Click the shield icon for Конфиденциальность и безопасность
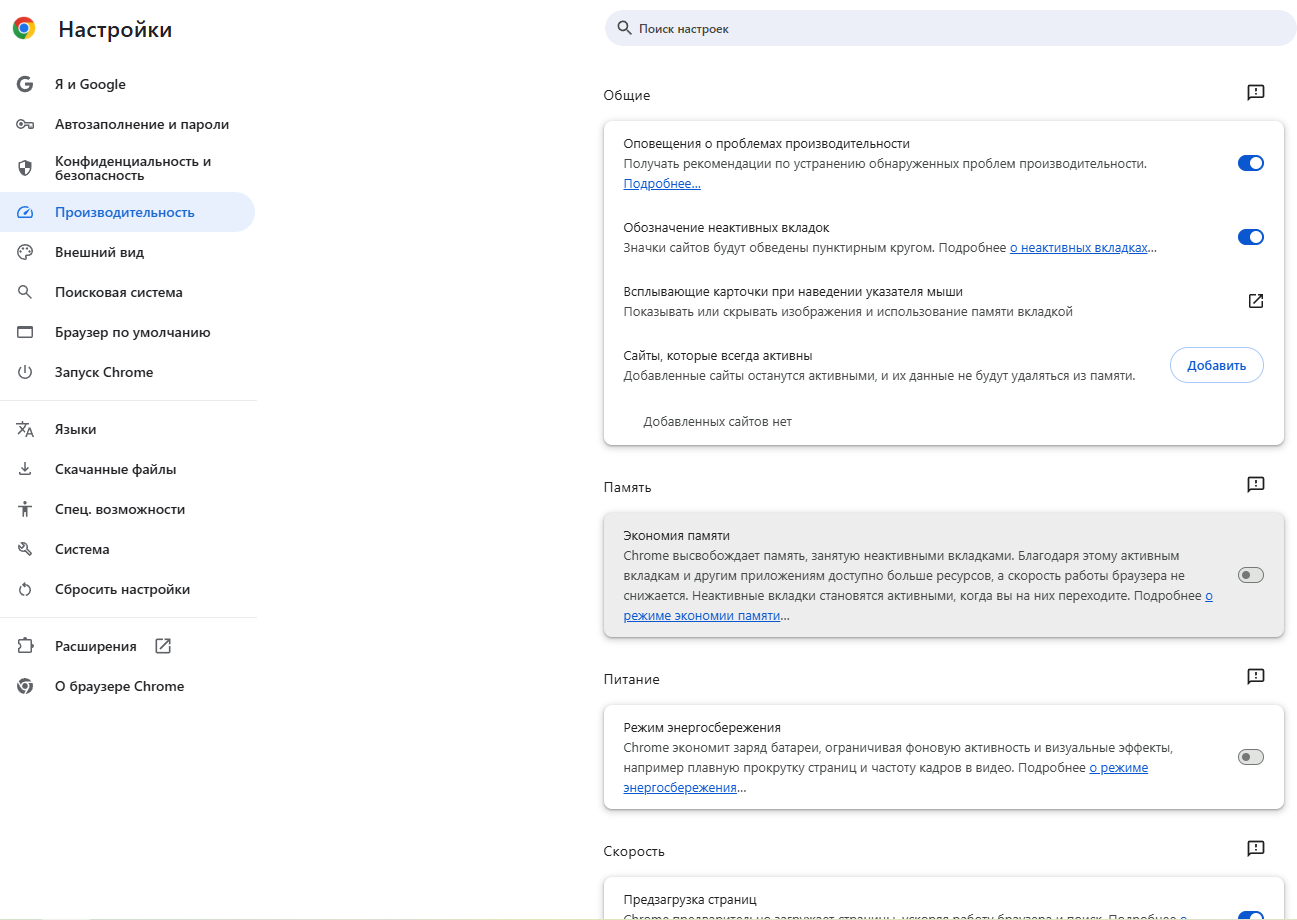The image size is (1297, 920). pos(25,168)
